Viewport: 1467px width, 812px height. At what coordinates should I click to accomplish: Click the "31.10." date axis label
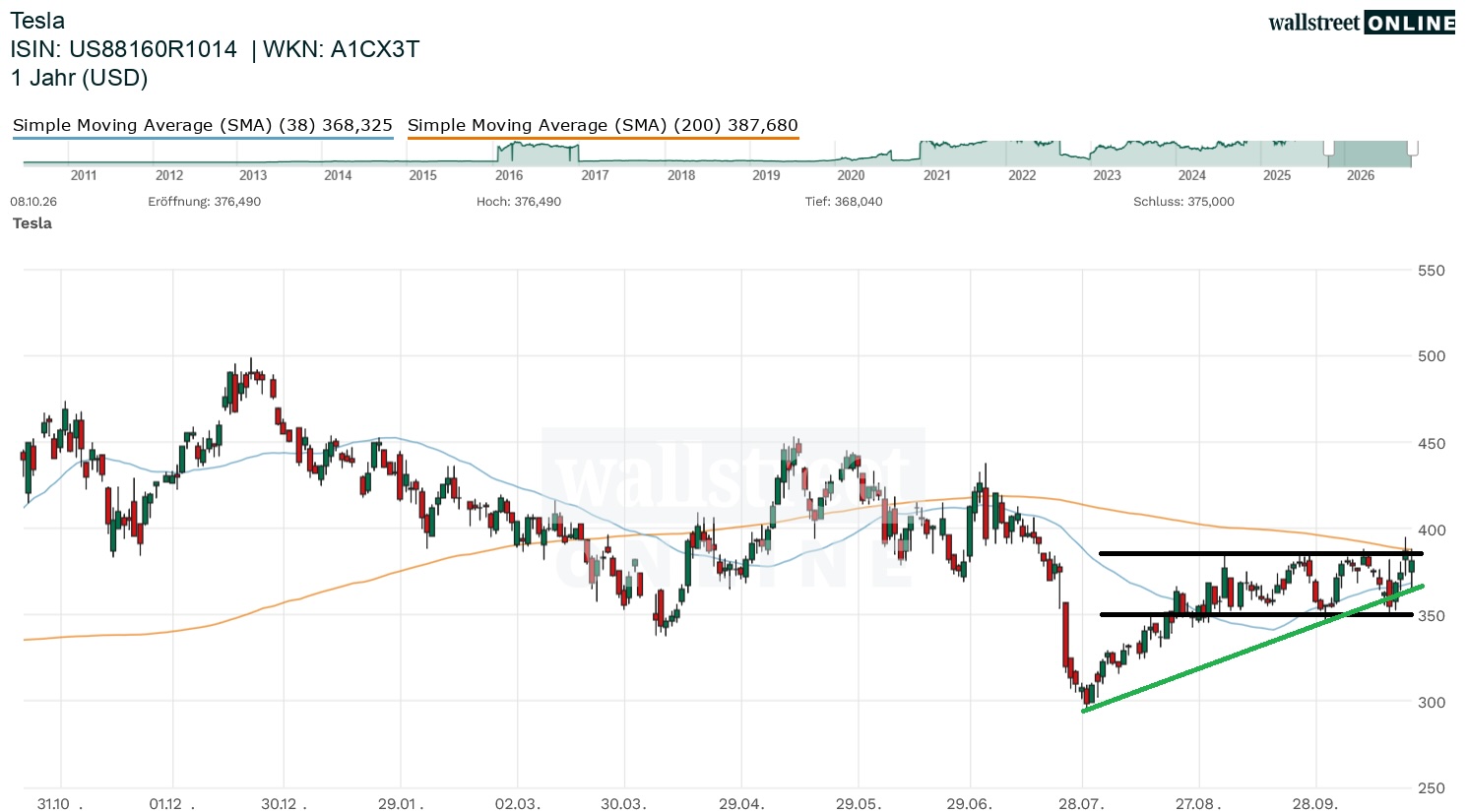(60, 804)
